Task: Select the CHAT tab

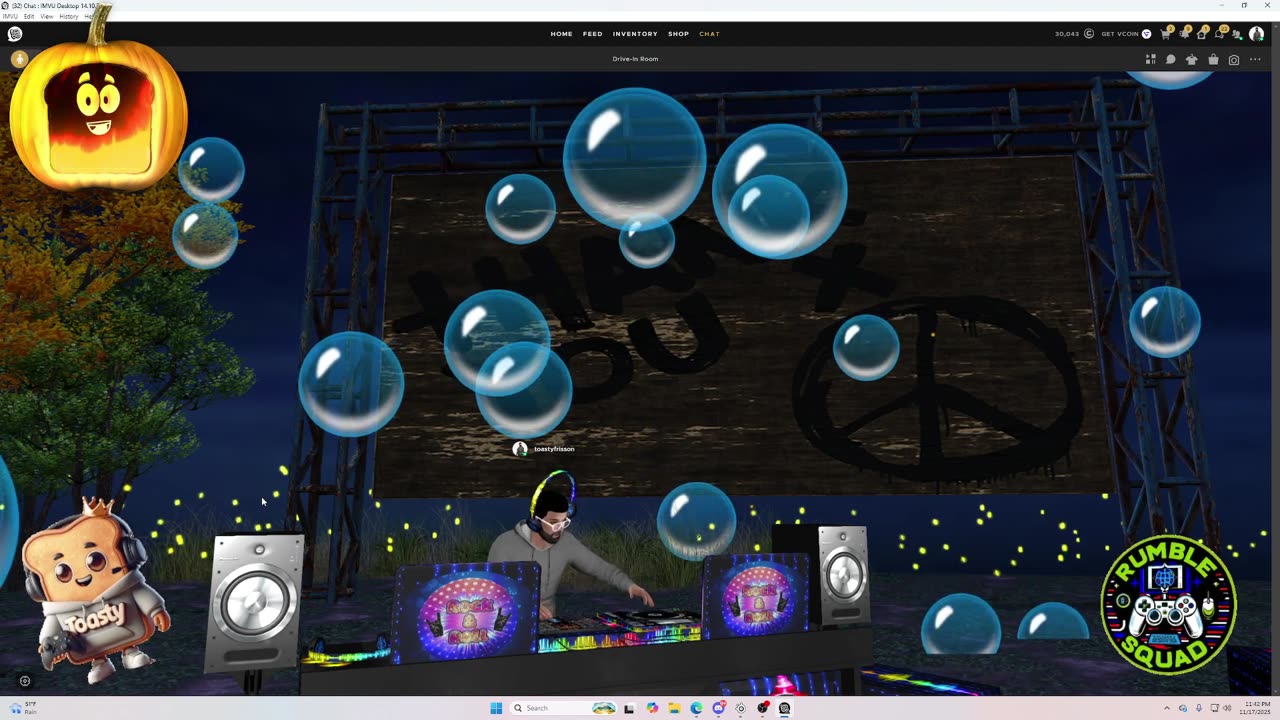Action: [709, 34]
